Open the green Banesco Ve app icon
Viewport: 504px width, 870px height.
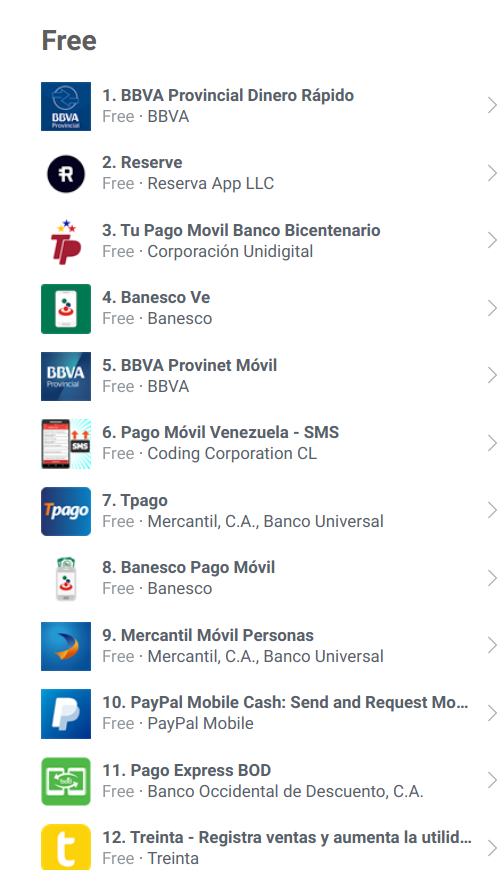click(x=65, y=309)
